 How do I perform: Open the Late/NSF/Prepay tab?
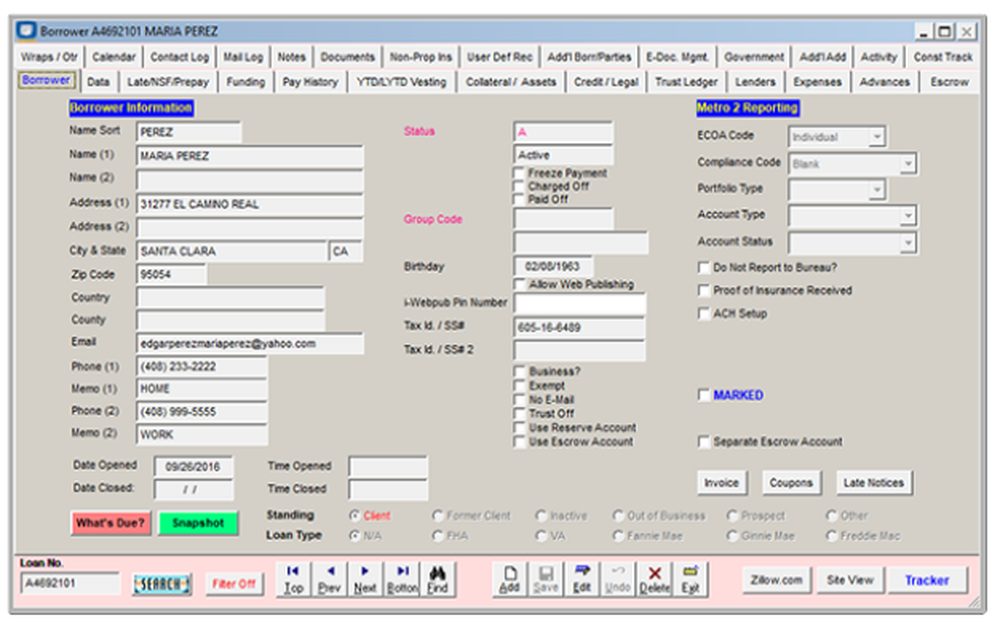coord(168,82)
